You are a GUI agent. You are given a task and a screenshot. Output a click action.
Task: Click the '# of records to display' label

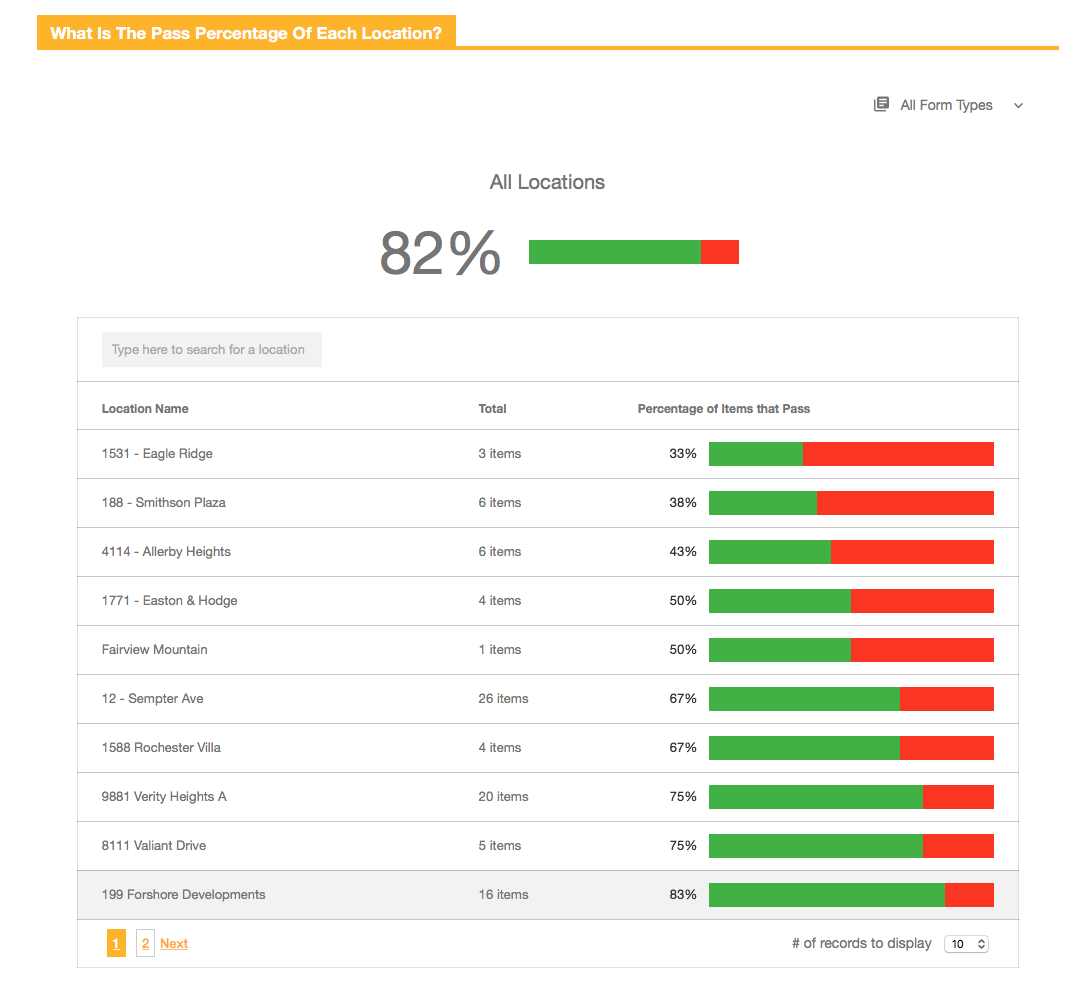[862, 944]
